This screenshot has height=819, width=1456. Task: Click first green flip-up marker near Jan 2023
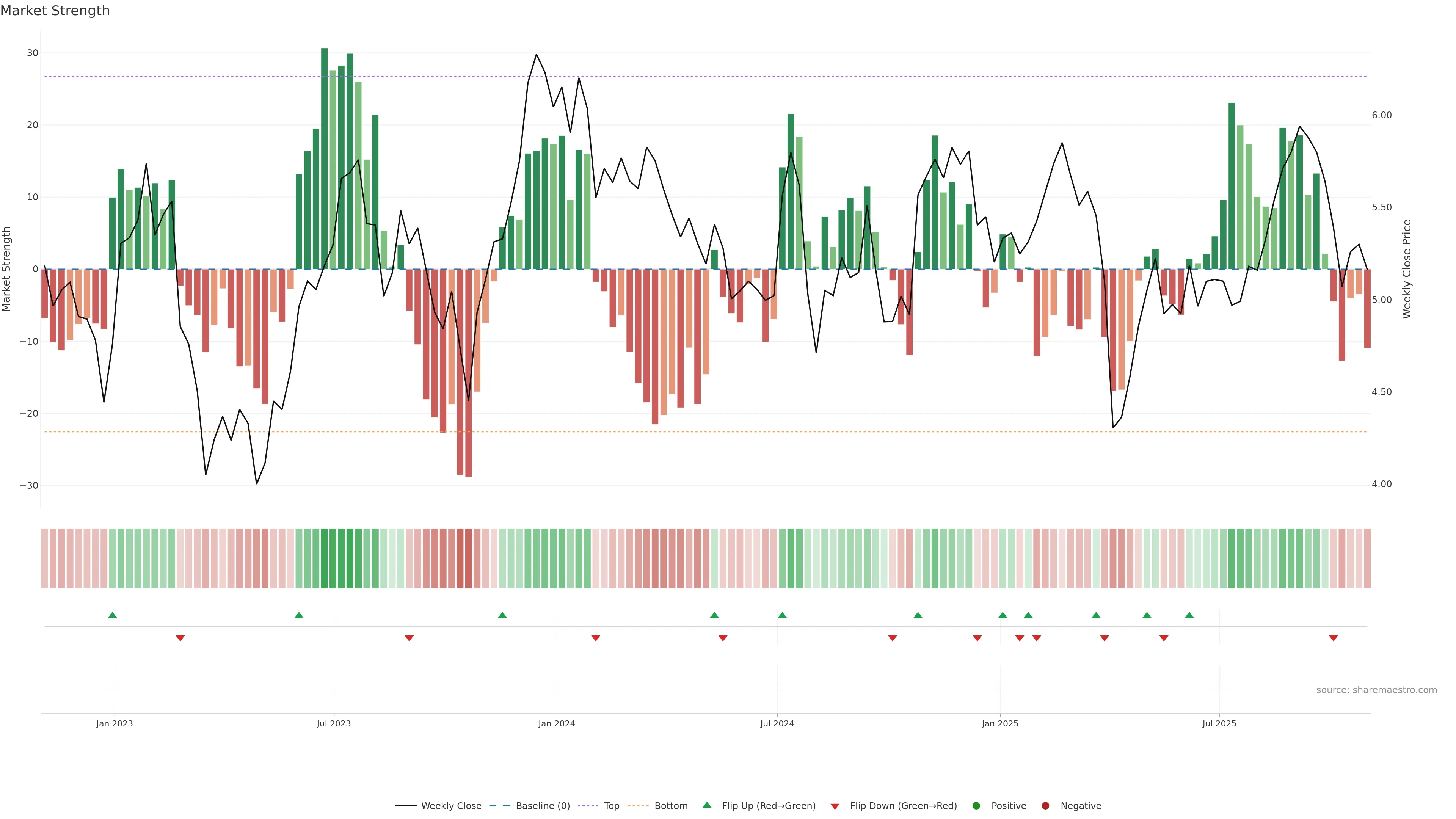(x=113, y=615)
